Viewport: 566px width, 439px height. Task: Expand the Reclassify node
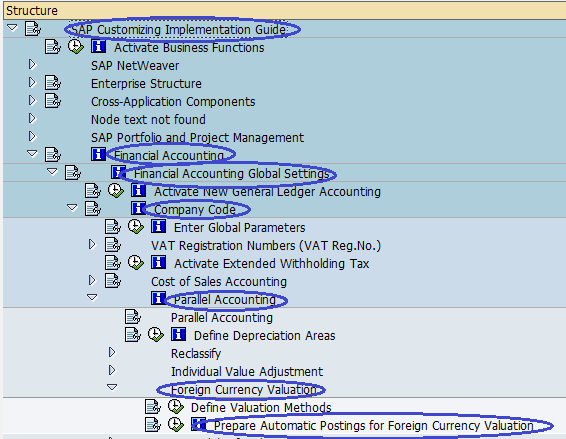112,352
